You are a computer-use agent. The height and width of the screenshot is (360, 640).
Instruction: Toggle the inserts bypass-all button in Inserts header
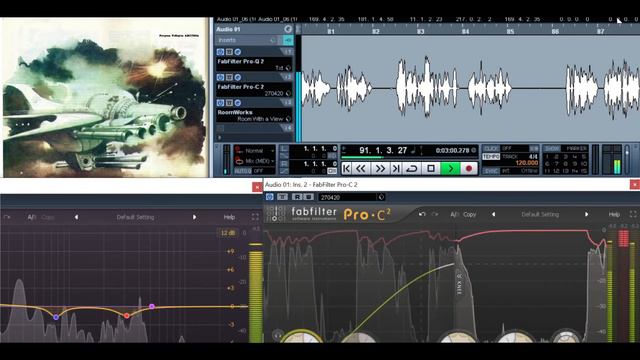click(x=289, y=40)
